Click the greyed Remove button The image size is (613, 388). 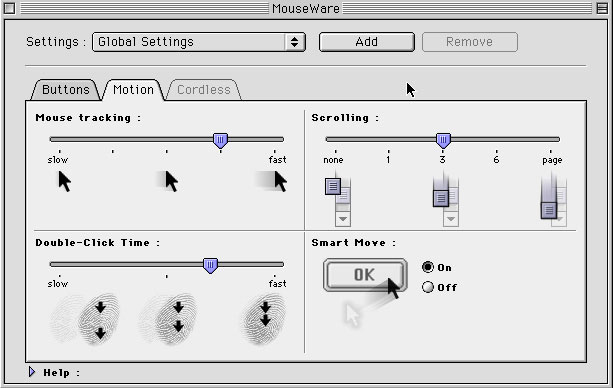point(470,42)
